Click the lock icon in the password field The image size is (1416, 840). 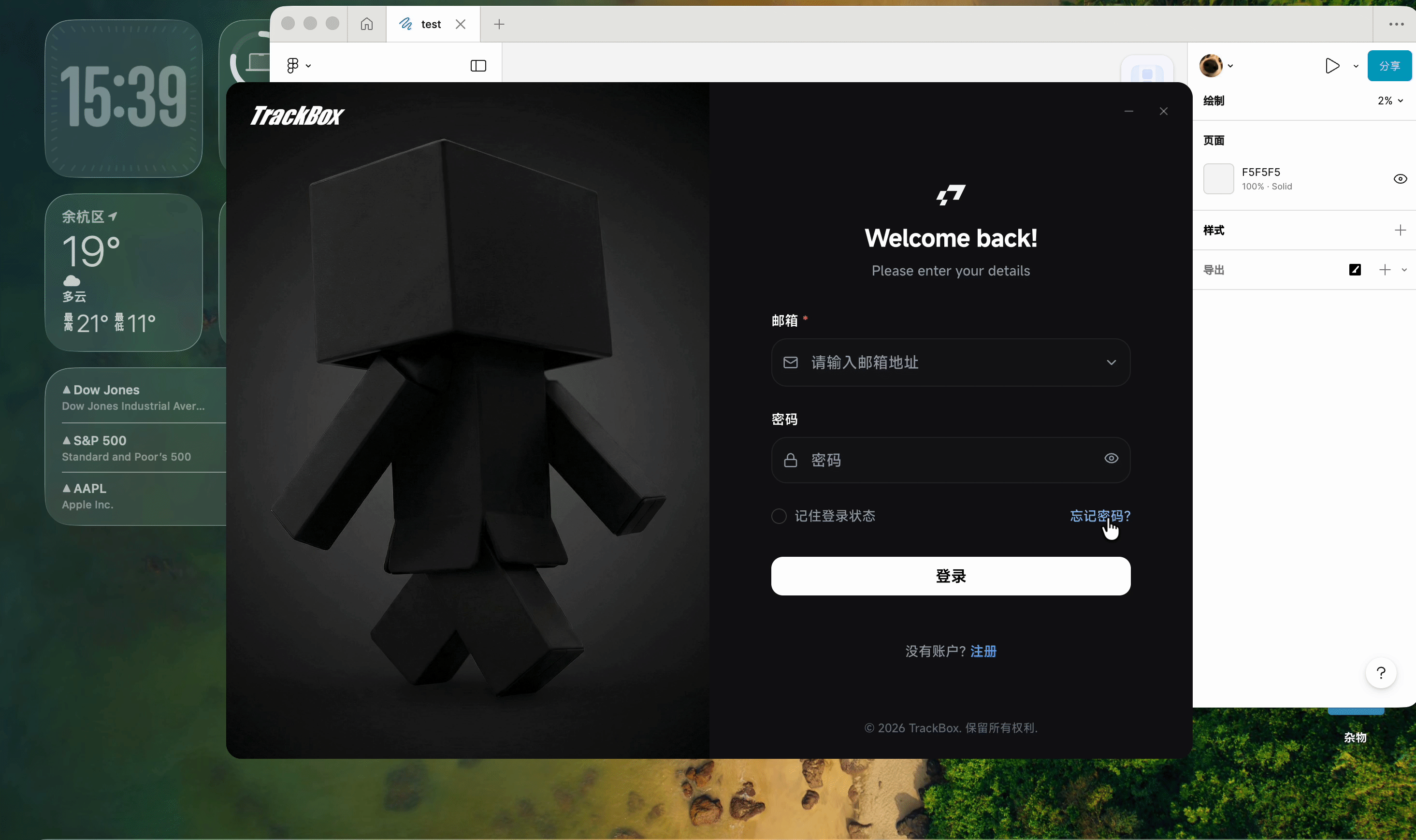tap(790, 460)
